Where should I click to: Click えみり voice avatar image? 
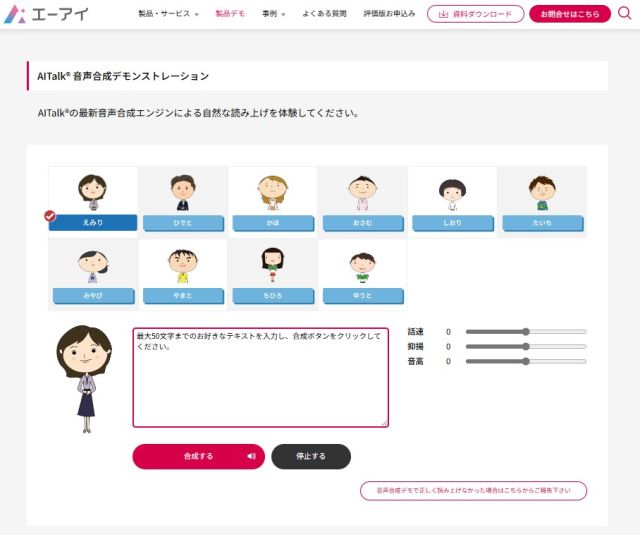click(93, 192)
